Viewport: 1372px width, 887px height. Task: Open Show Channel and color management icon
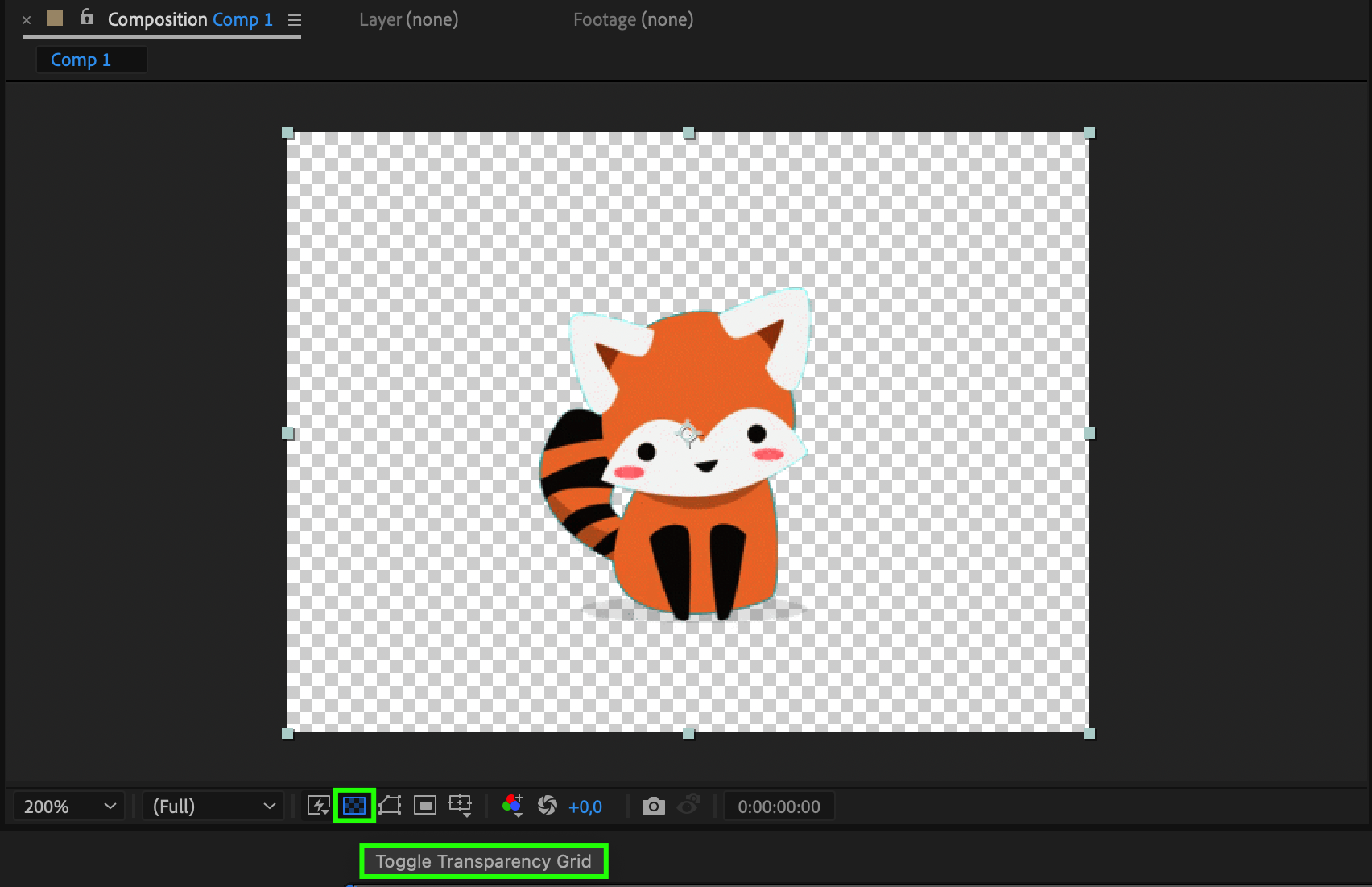pos(512,806)
